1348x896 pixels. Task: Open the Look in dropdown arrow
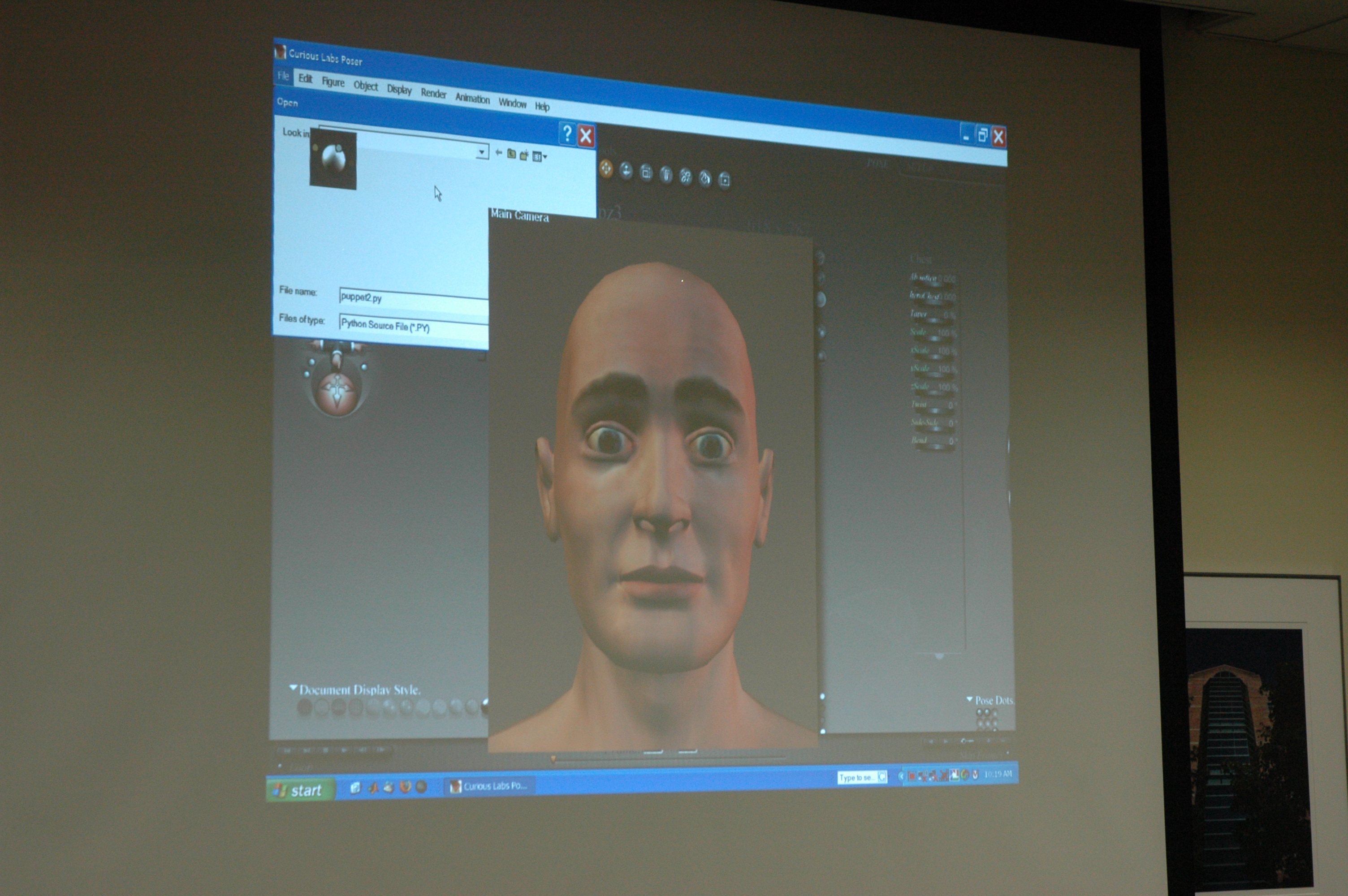coord(482,152)
